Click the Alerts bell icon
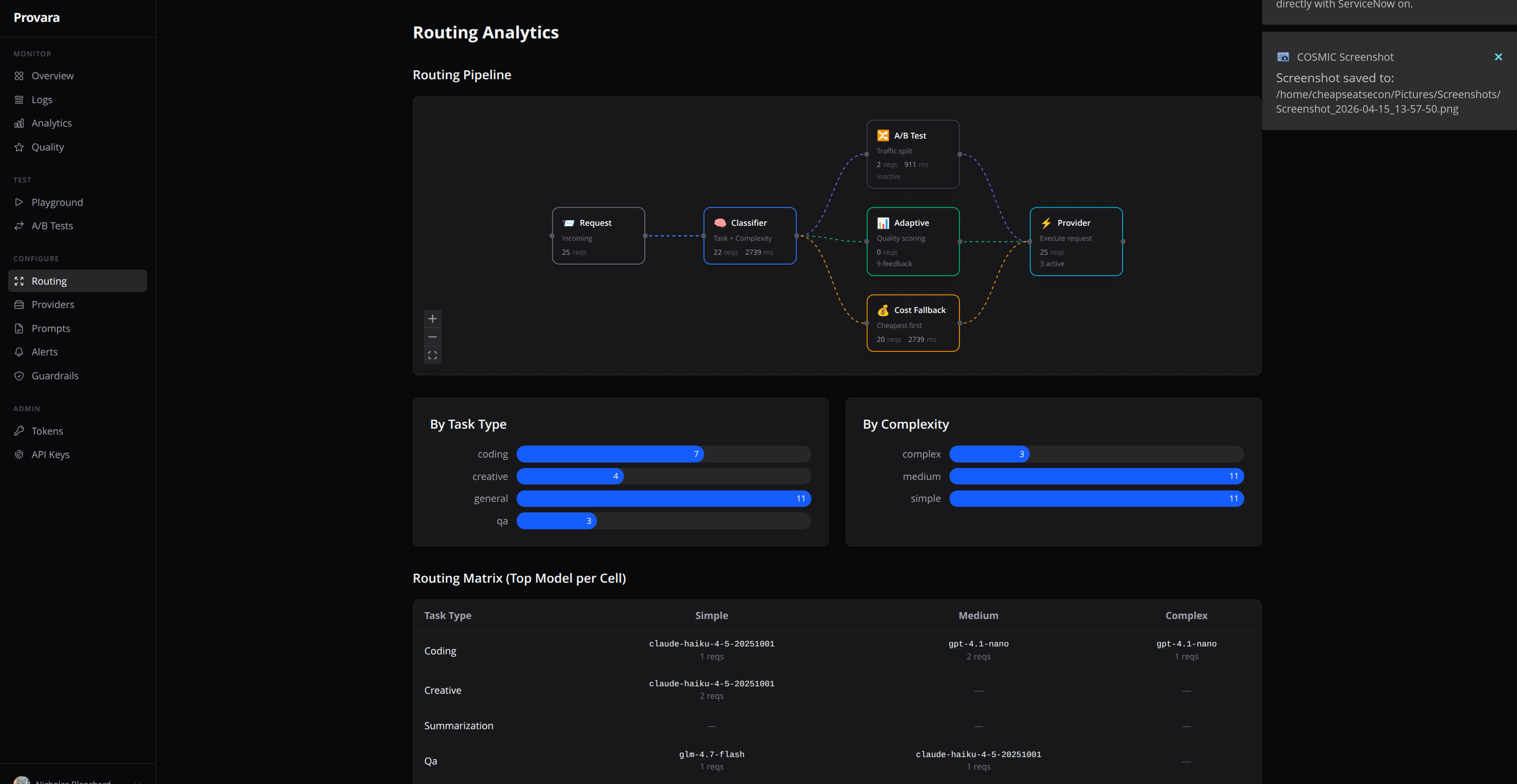 tap(19, 352)
